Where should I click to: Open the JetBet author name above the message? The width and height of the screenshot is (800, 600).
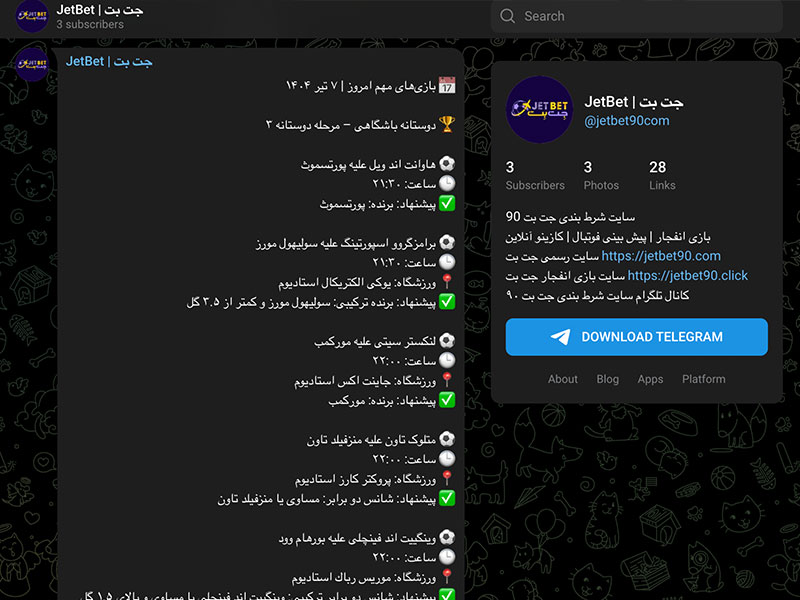pyautogui.click(x=109, y=62)
